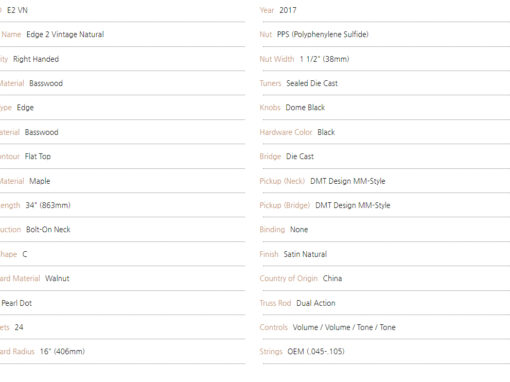Click the Satin Natural finish value
The height and width of the screenshot is (382, 510).
point(305,254)
